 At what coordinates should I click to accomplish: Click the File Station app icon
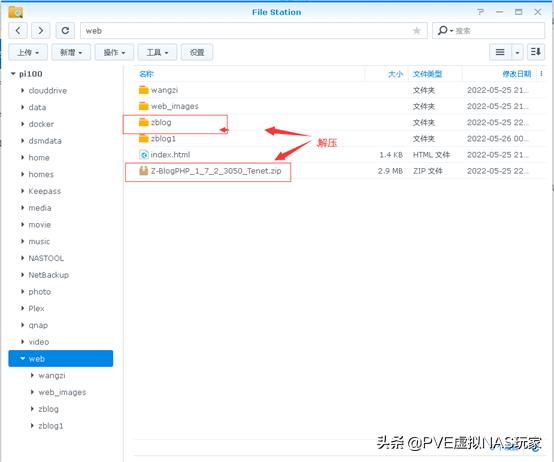16,12
